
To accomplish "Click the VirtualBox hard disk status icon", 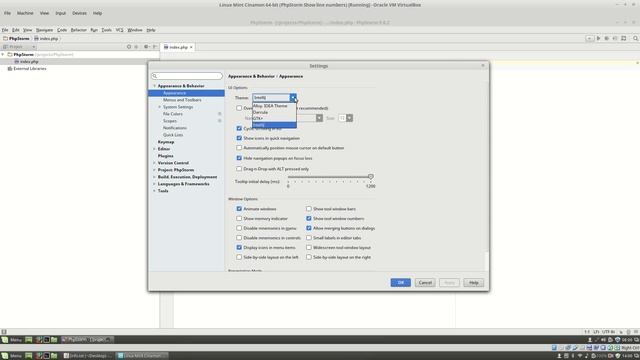I will point(554,348).
